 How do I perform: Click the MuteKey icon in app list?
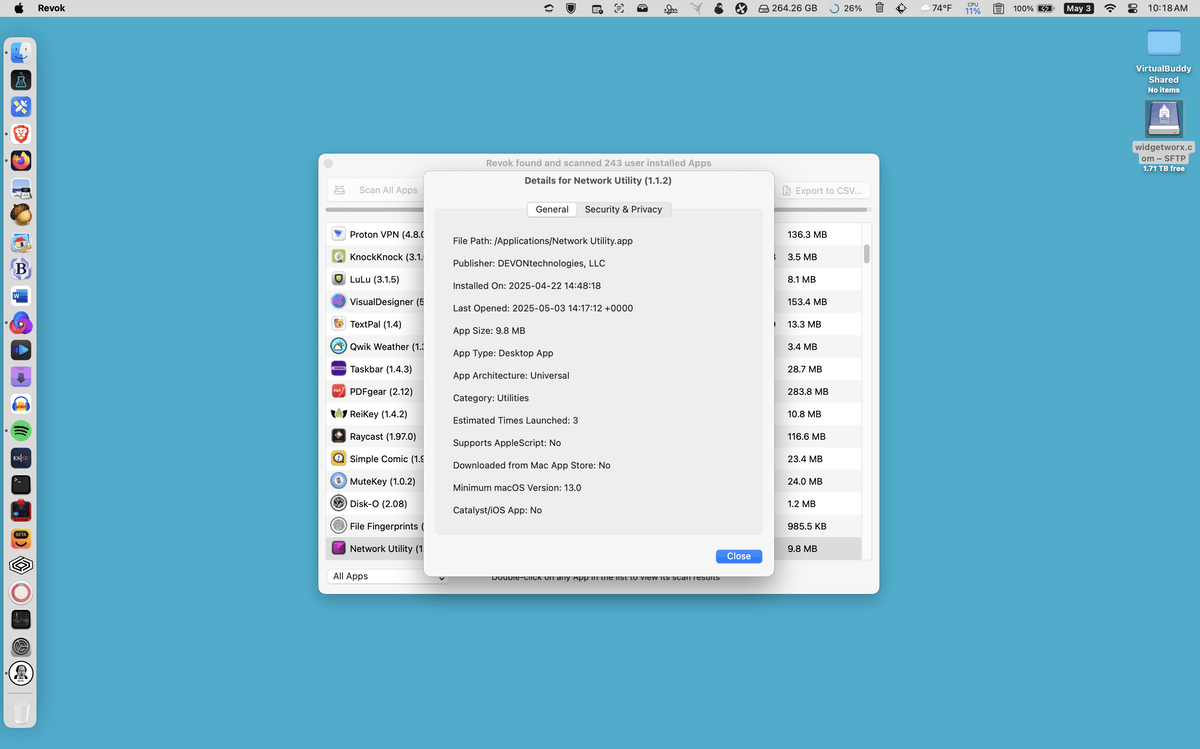338,481
